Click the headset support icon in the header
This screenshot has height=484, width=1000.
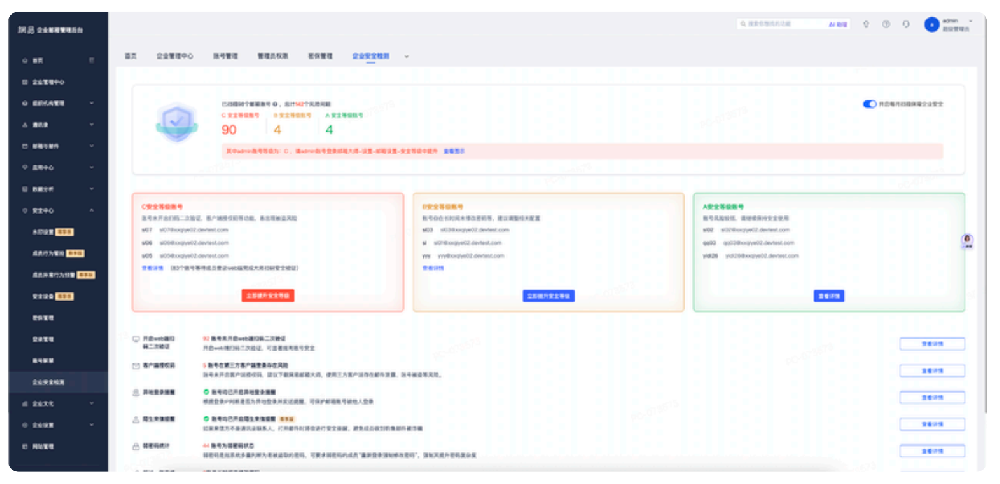point(906,24)
